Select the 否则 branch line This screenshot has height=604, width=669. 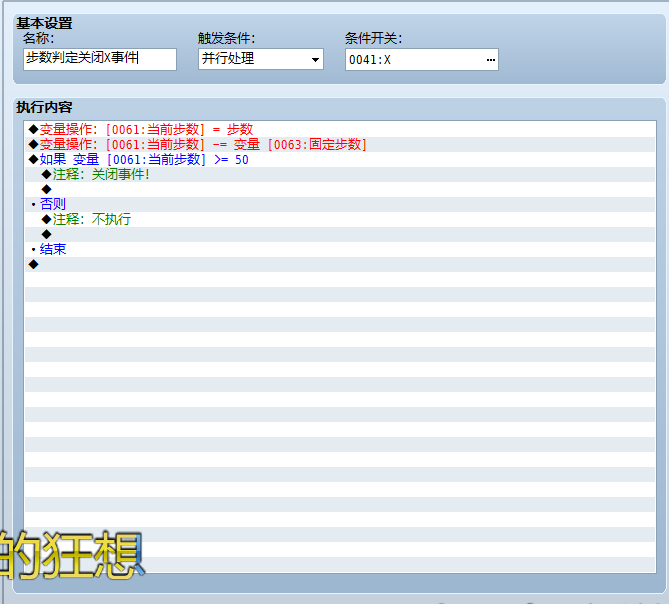(340, 204)
